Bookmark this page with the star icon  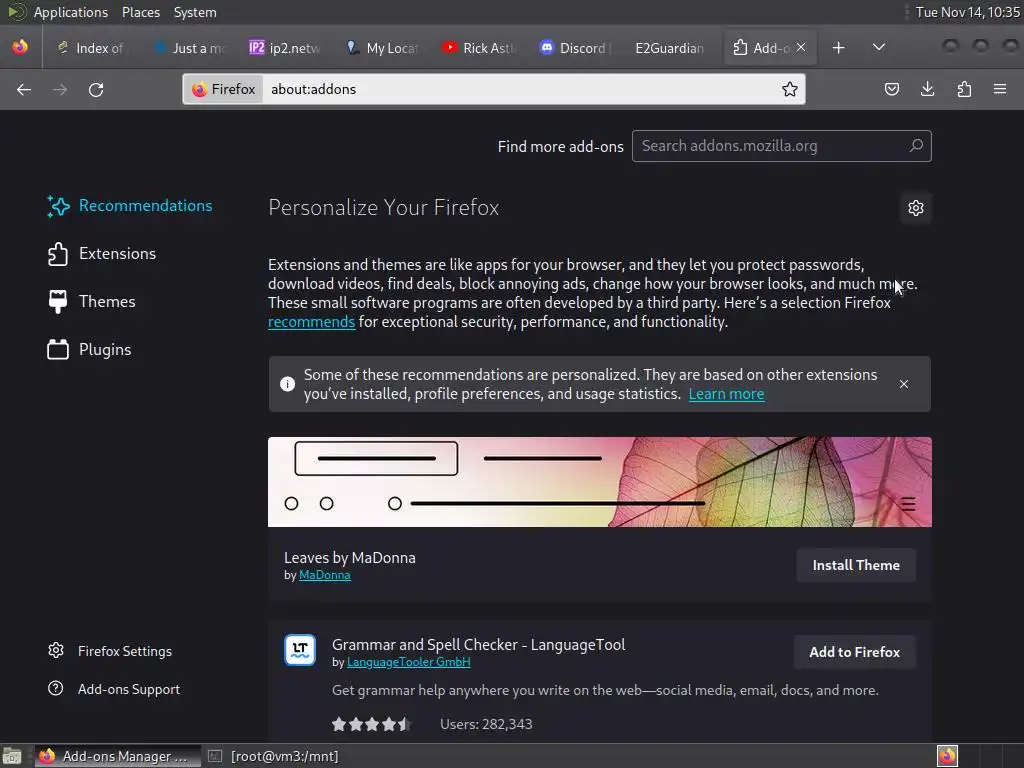[x=790, y=89]
